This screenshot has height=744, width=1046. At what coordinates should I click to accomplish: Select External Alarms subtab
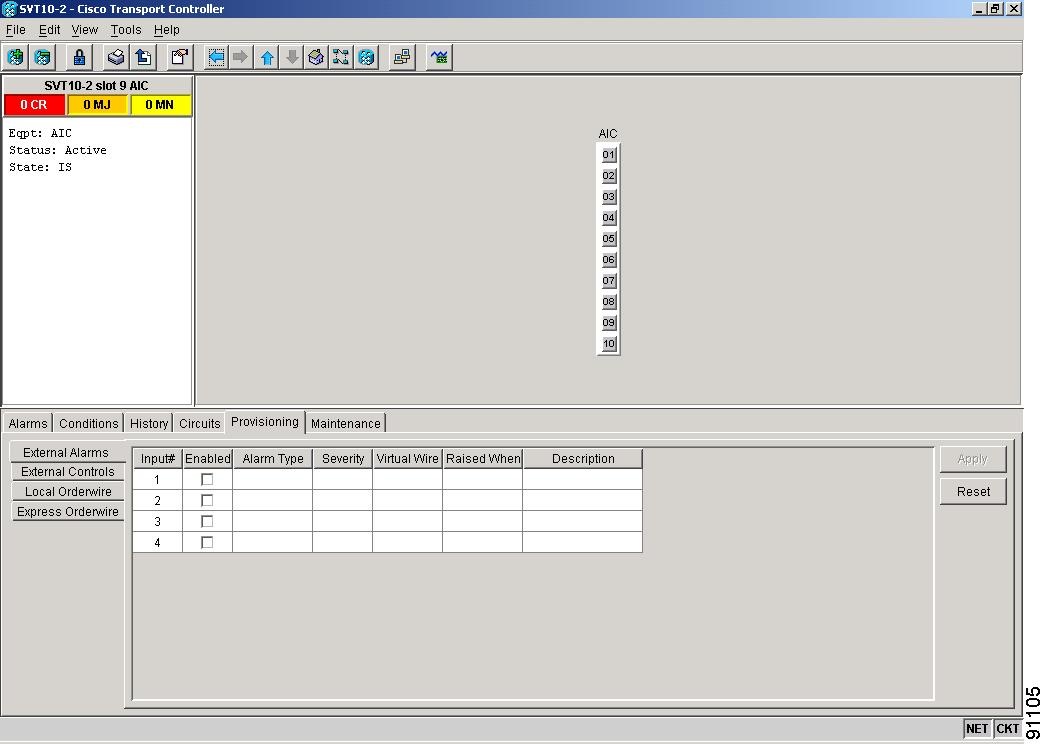pos(66,452)
